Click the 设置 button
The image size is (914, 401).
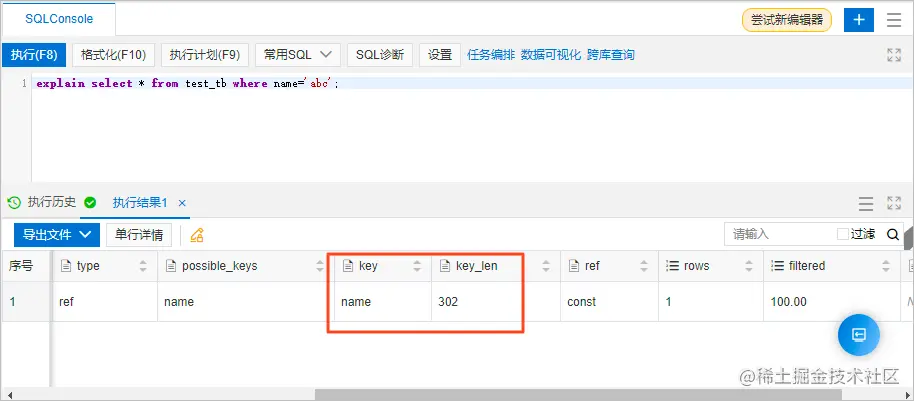pos(440,55)
